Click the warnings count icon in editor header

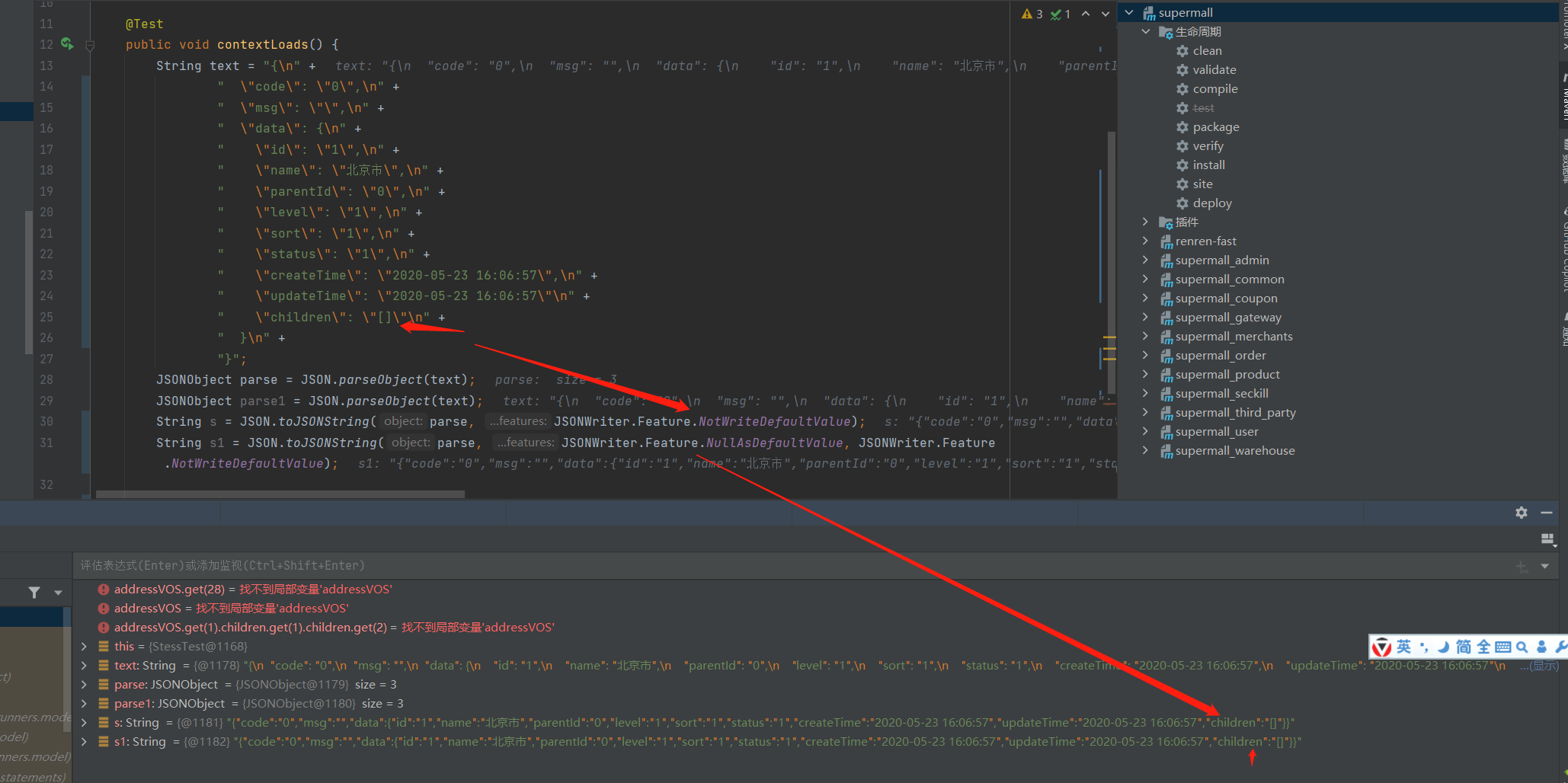pyautogui.click(x=1030, y=13)
